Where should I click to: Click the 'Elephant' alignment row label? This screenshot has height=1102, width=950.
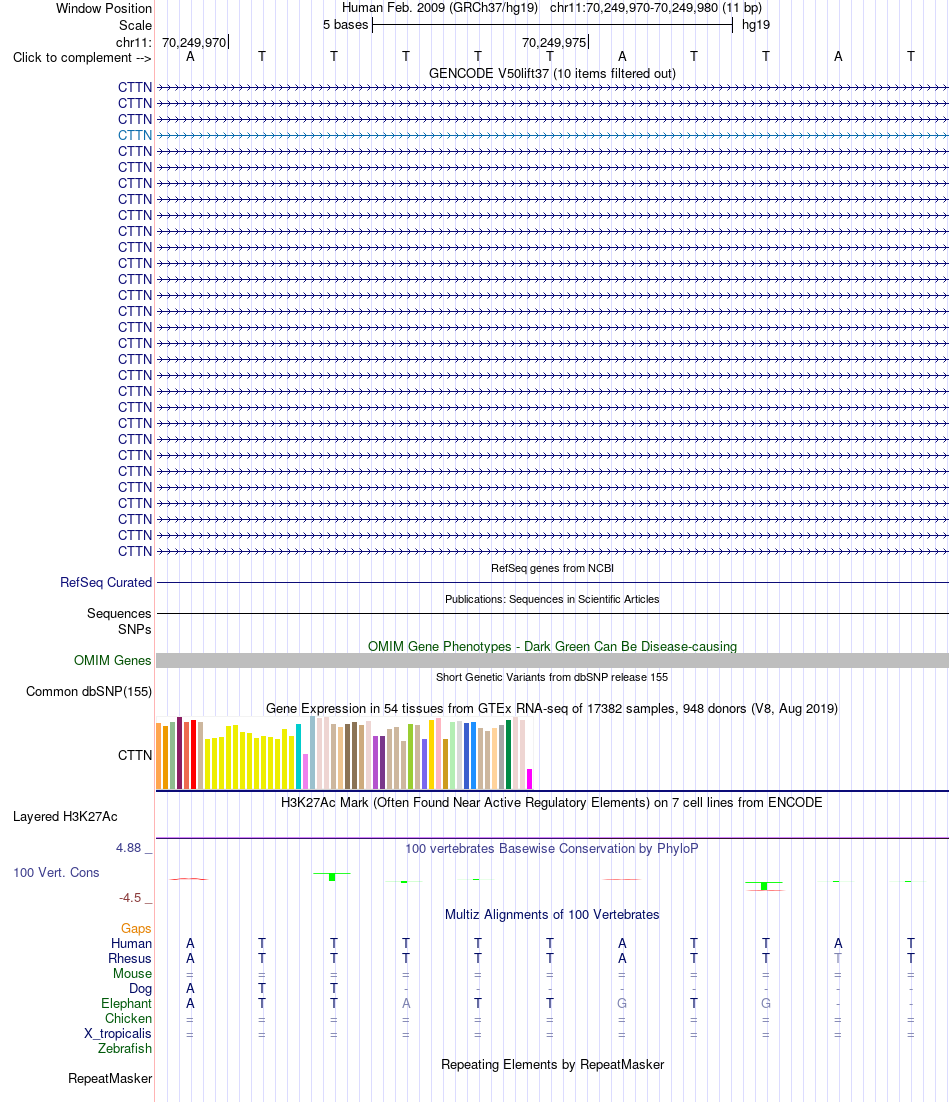pos(126,1004)
